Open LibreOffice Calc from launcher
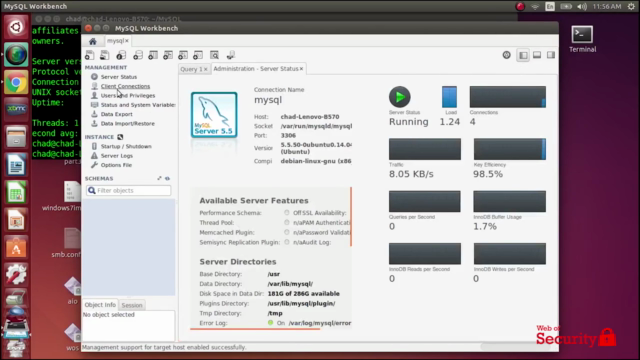The width and height of the screenshot is (640, 360). 16,192
